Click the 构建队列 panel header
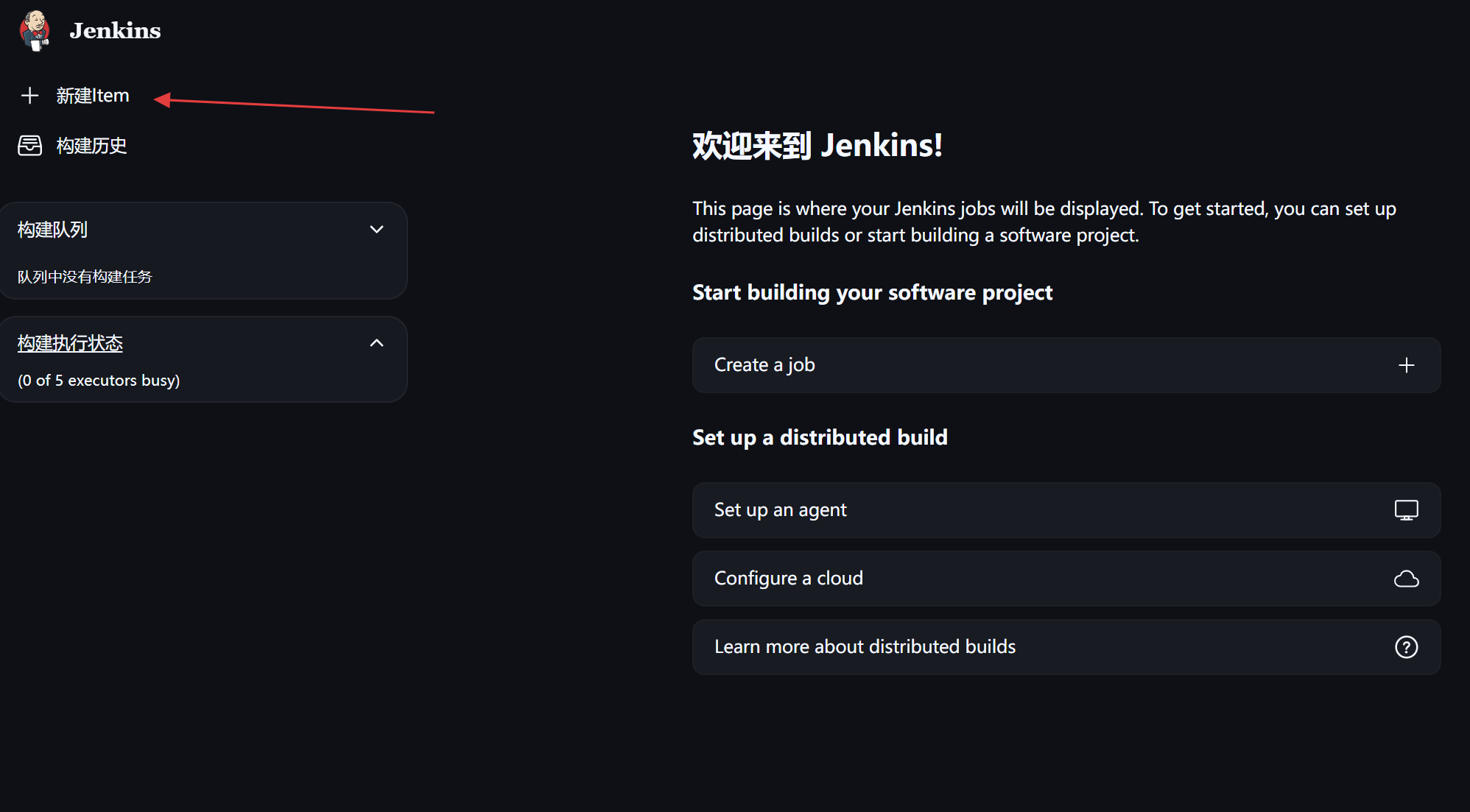Image resolution: width=1470 pixels, height=812 pixels. [x=53, y=230]
